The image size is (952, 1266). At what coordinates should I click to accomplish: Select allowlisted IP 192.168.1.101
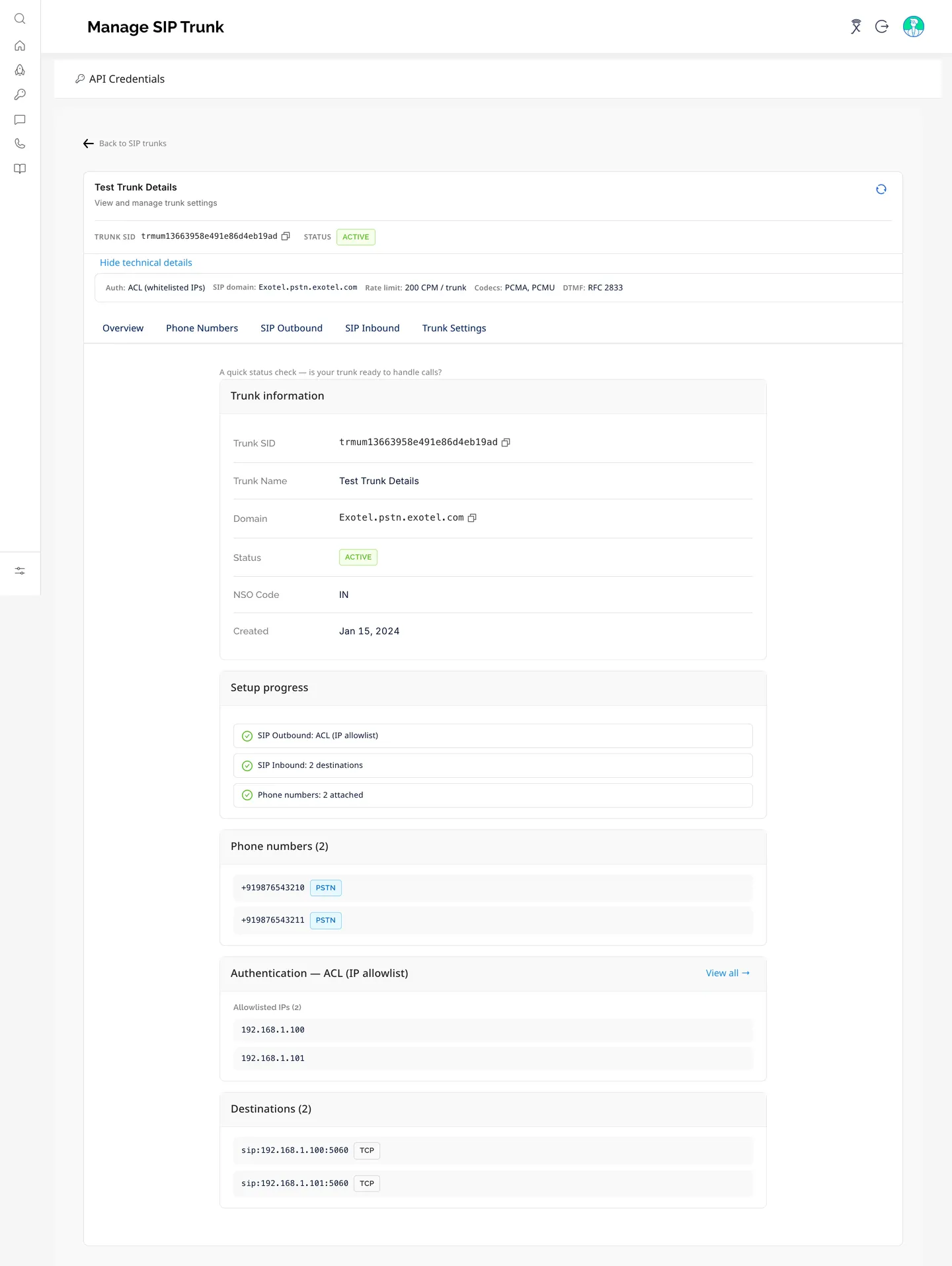pyautogui.click(x=493, y=1058)
